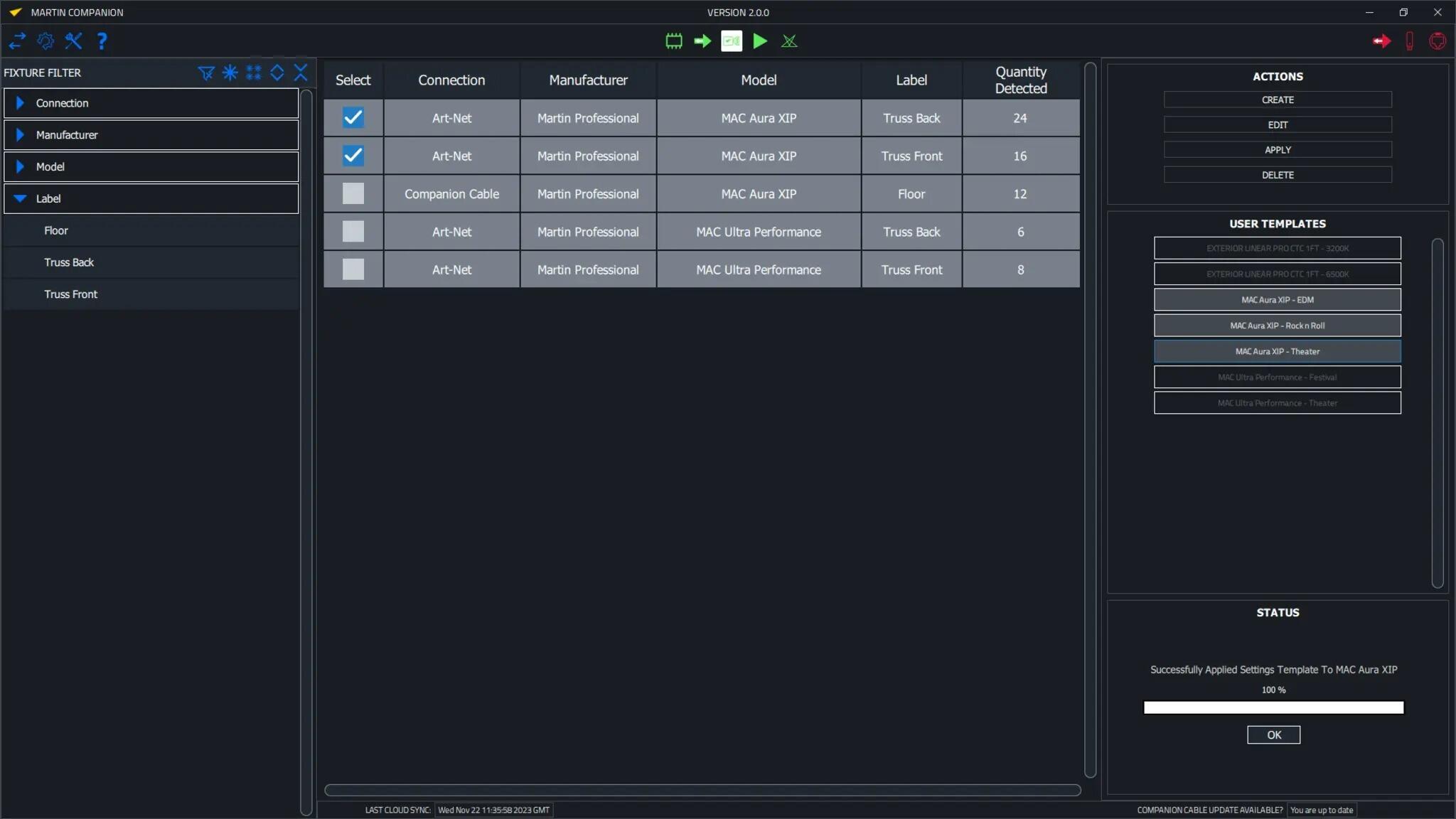Expand the Manufacturer filter group
Image resolution: width=1456 pixels, height=819 pixels.
click(151, 135)
